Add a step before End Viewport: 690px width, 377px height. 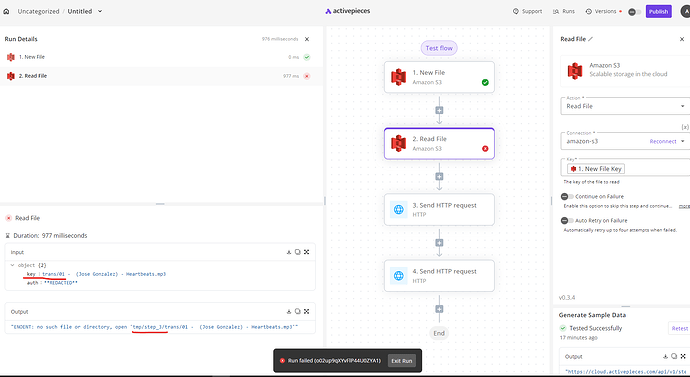tap(439, 309)
